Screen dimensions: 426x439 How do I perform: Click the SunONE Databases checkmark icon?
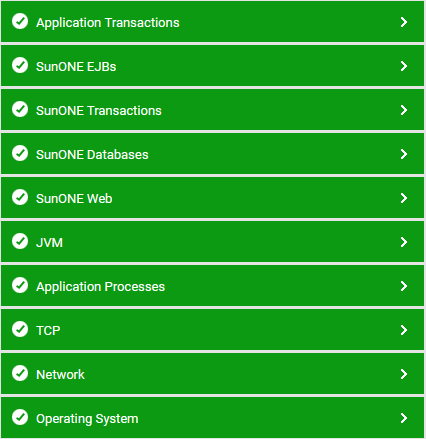[x=20, y=153]
